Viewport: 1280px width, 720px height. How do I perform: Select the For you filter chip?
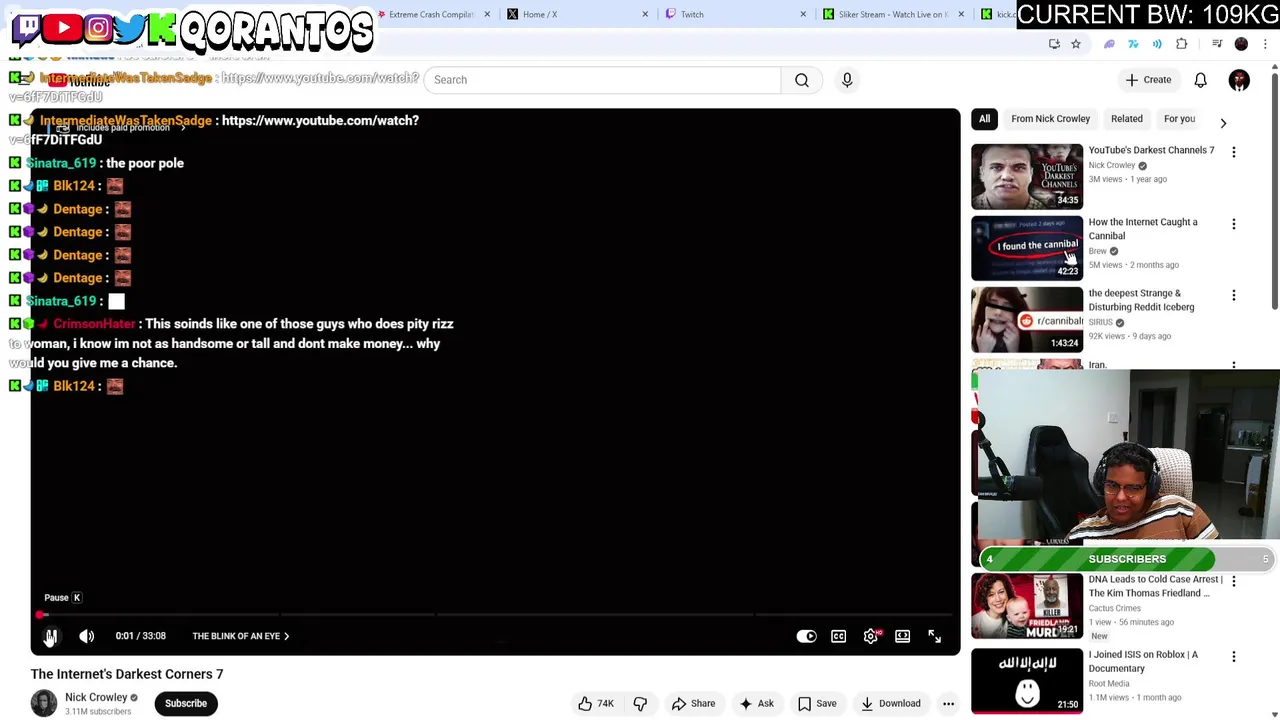1179,119
